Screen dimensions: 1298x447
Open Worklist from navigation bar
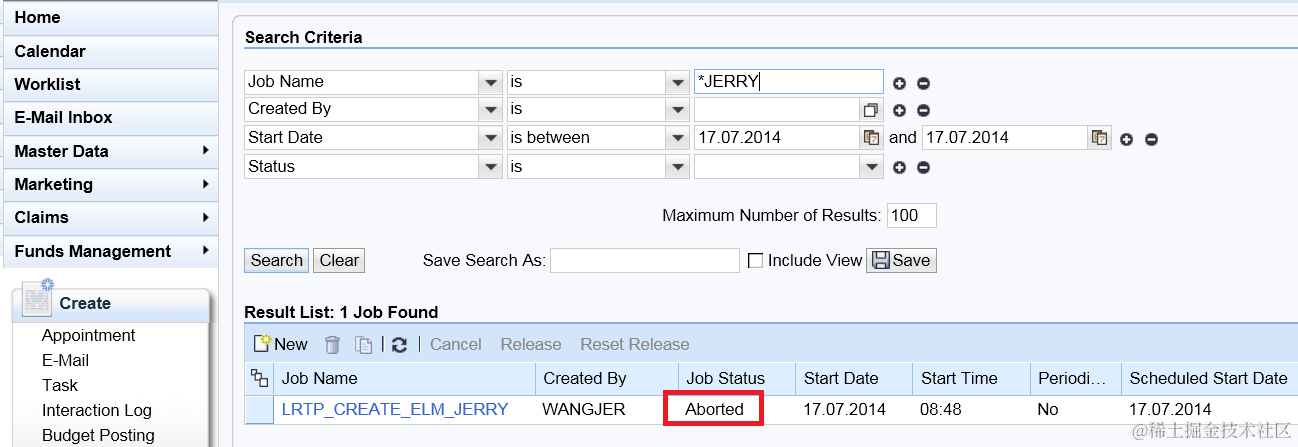point(110,84)
